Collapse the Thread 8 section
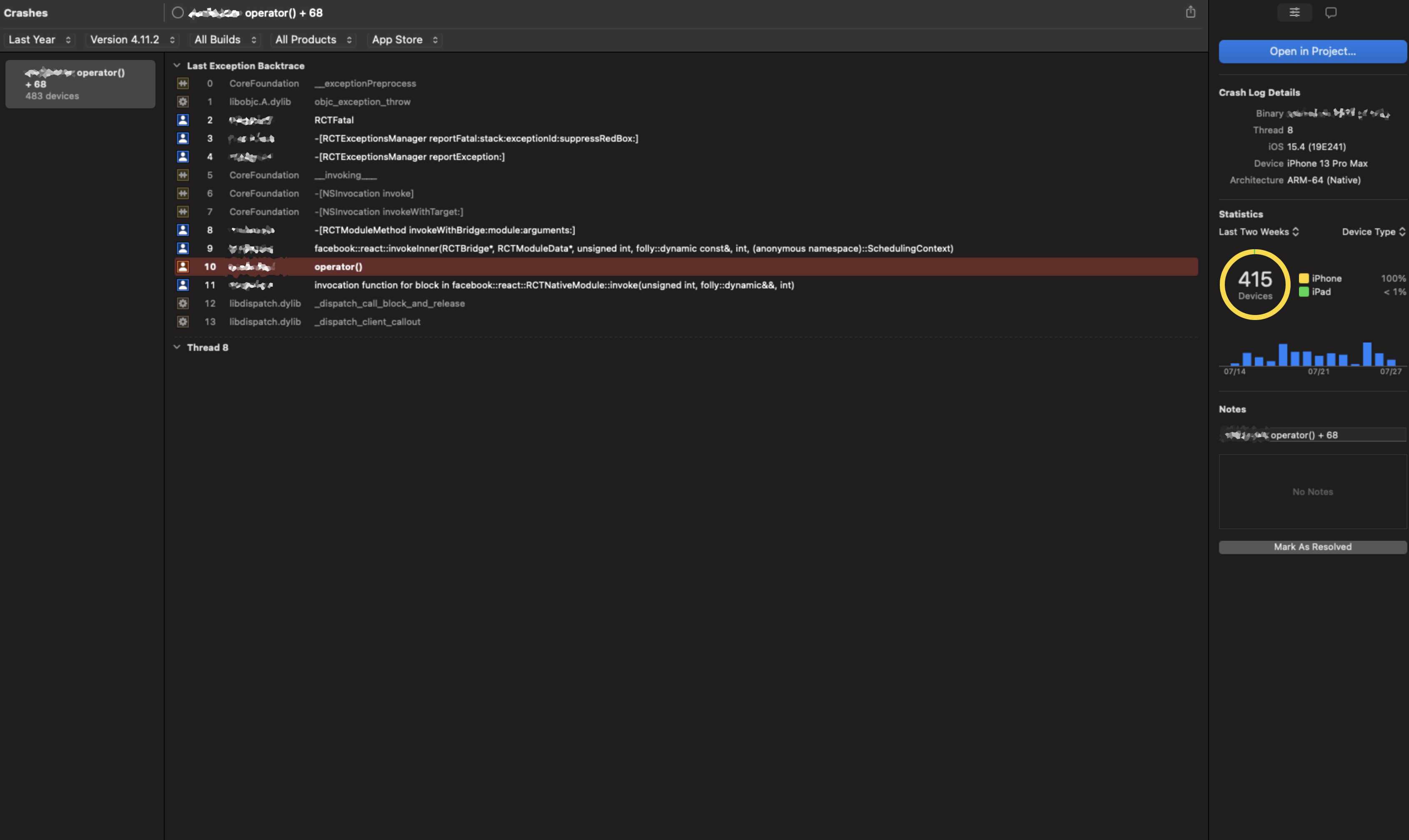This screenshot has width=1409, height=840. click(x=177, y=347)
